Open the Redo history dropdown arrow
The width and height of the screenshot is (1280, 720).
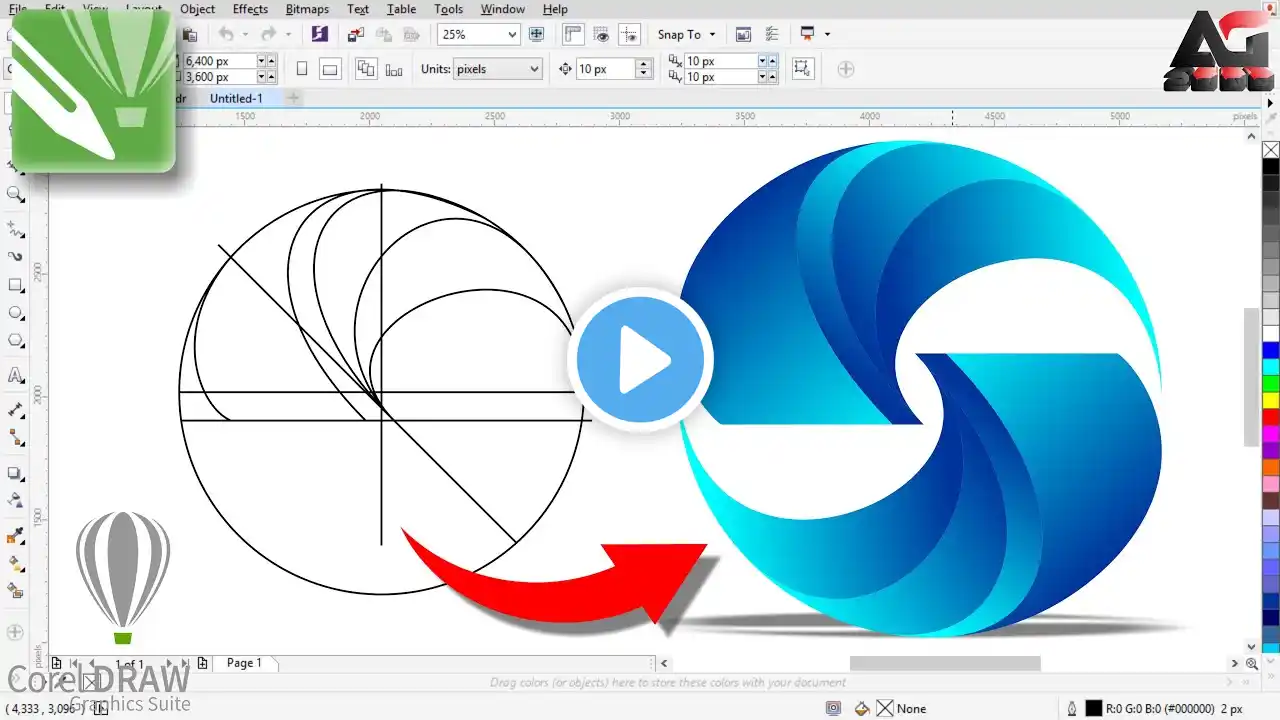289,35
